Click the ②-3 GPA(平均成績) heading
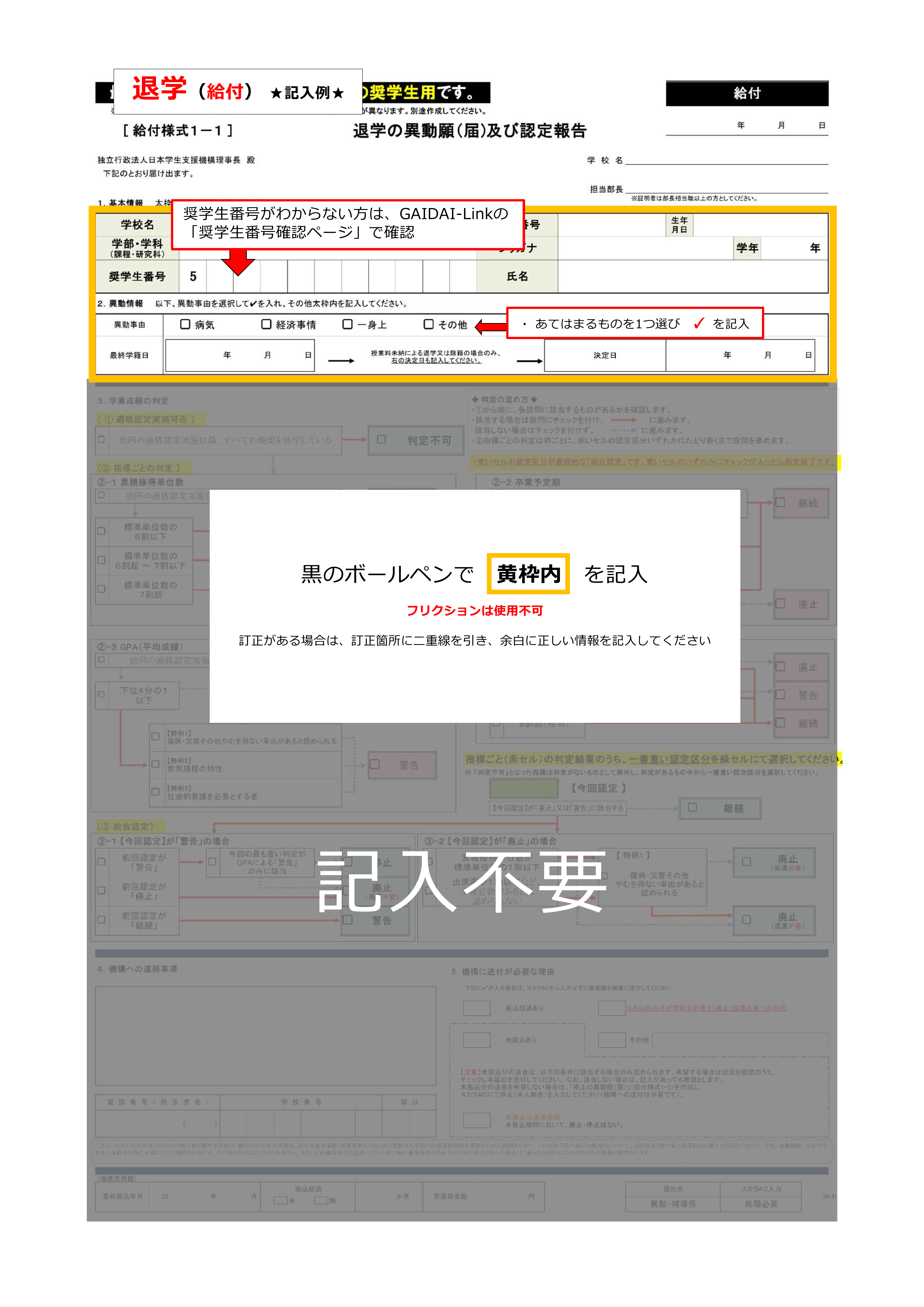This screenshot has width=924, height=1307. point(140,647)
